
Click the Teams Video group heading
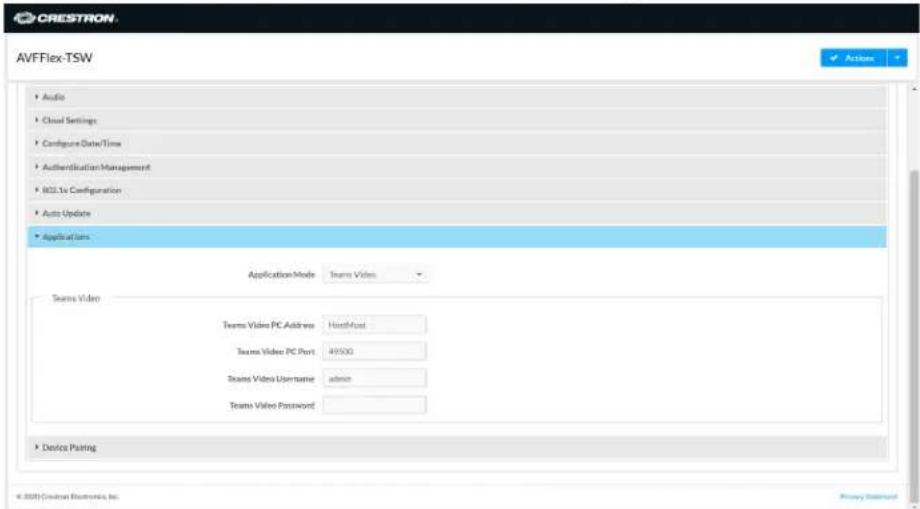[x=76, y=298]
